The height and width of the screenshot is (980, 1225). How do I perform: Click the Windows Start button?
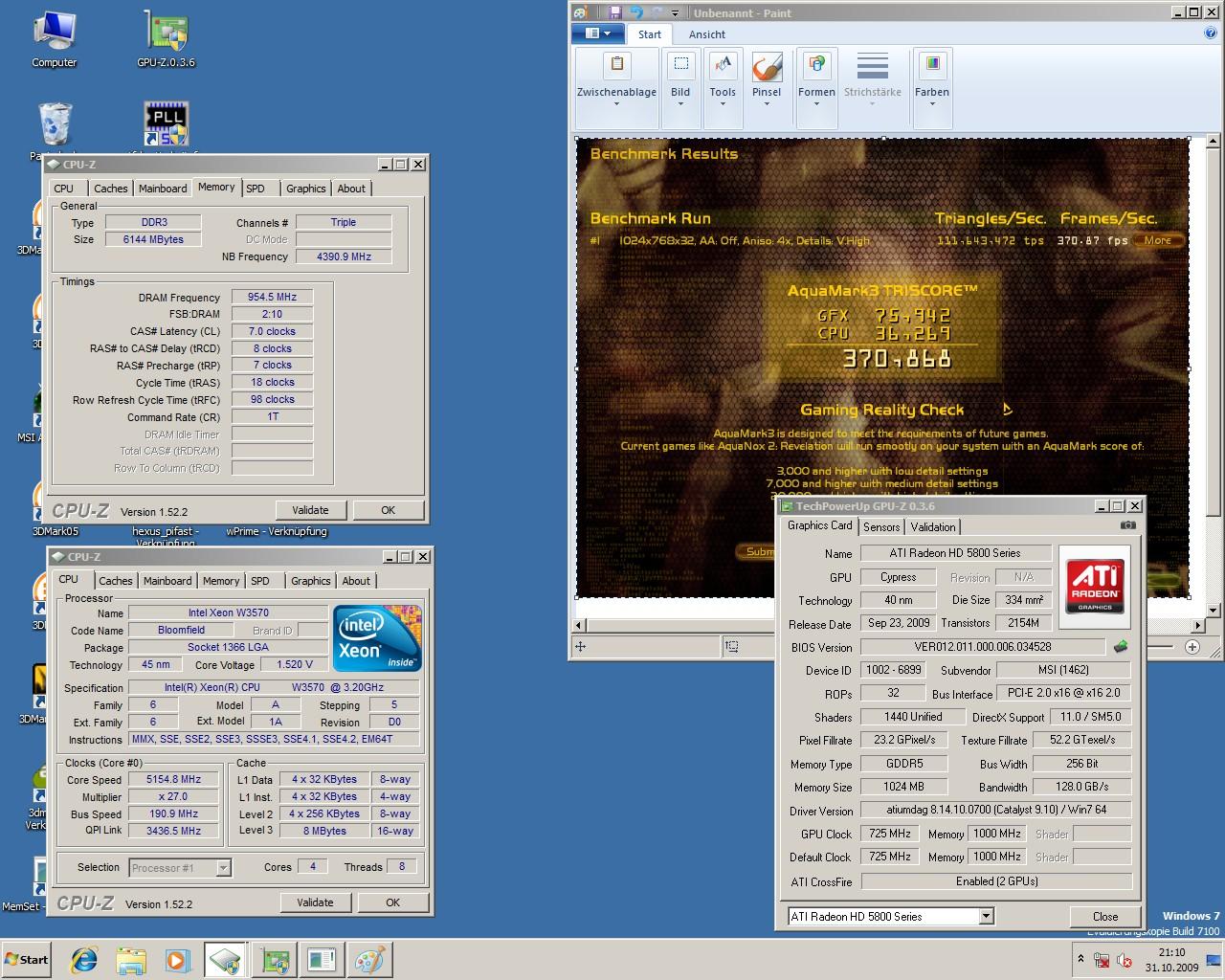click(x=27, y=960)
